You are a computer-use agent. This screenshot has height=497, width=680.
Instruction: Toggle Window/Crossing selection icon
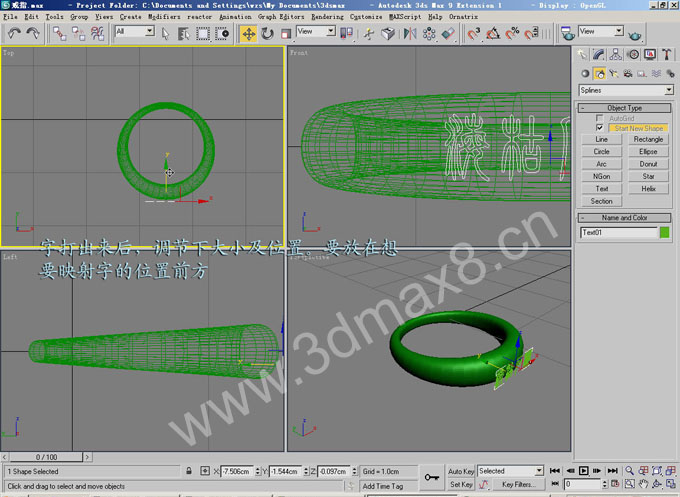222,33
